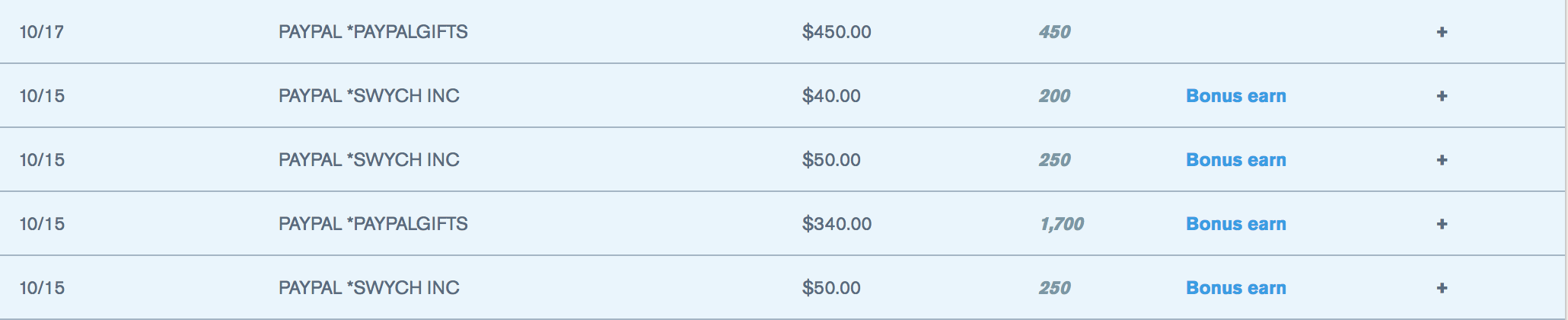
Task: Click Bonus earn in the third transaction row
Action: click(x=1235, y=160)
